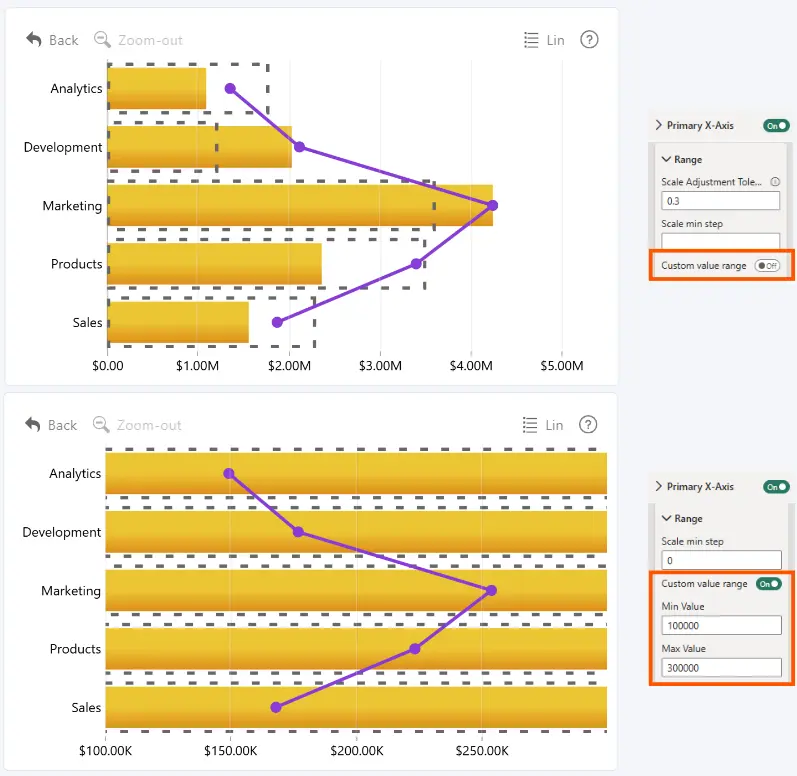This screenshot has width=797, height=776.
Task: Enable Custom value range switch that is Off
Action: (x=767, y=265)
